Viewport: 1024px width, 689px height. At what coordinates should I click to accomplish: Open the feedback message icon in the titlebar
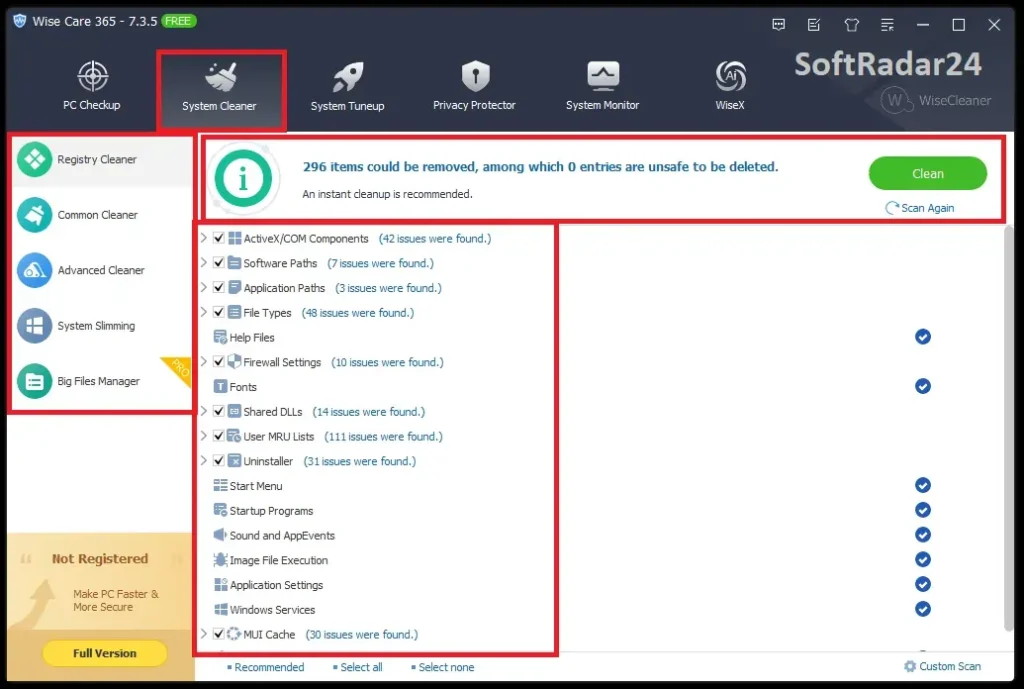778,24
